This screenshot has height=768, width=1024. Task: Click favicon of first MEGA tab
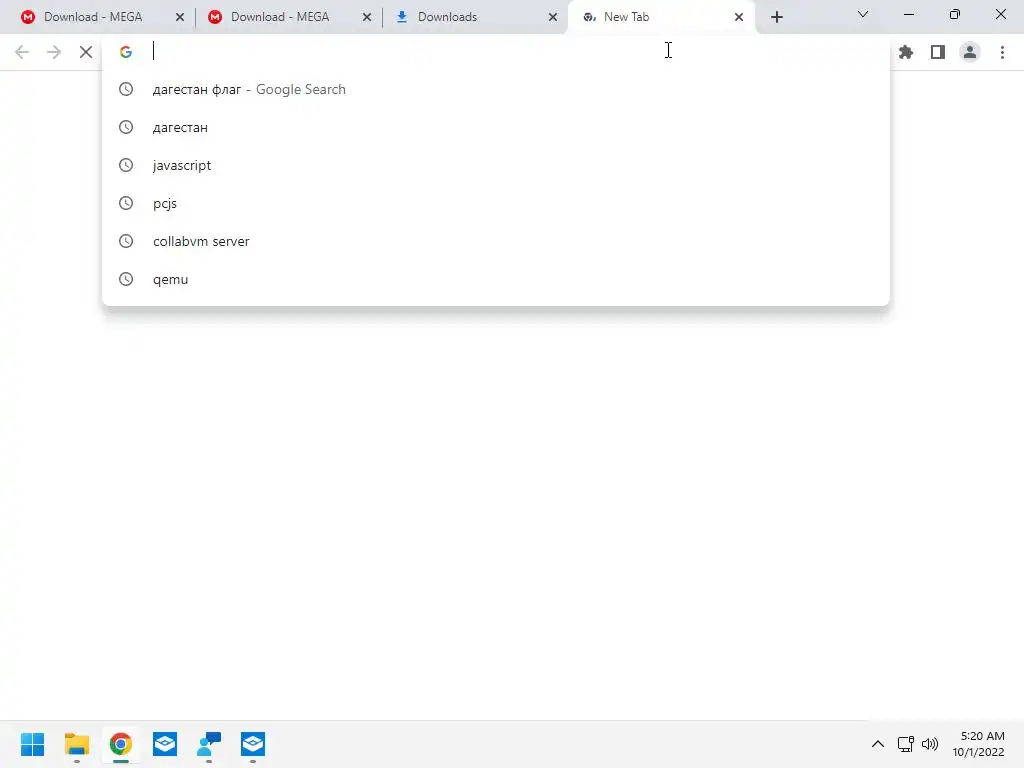pos(28,17)
